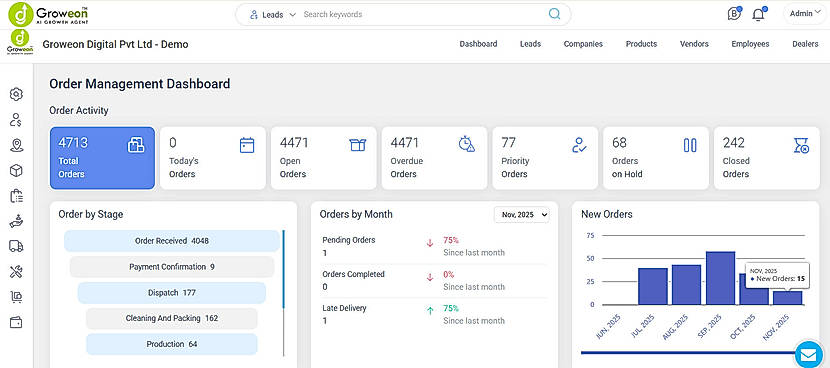This screenshot has height=368, width=830.
Task: Open the customer dollar icon in sidebar
Action: [16, 120]
